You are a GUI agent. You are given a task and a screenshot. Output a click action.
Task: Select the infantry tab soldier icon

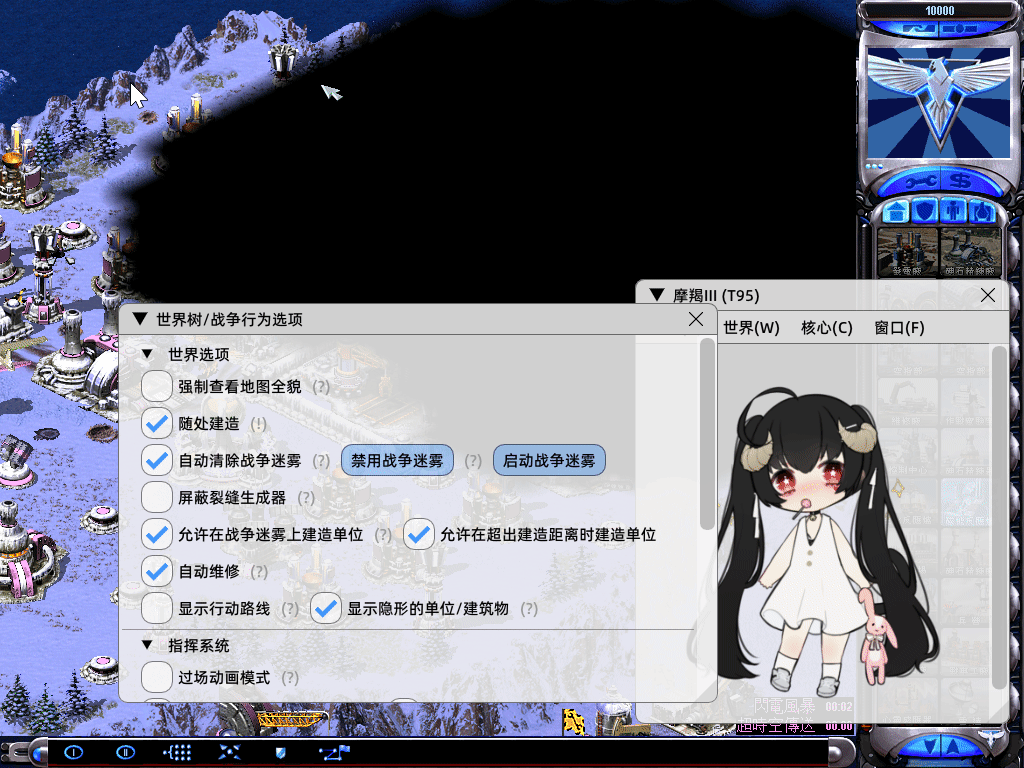coord(954,211)
